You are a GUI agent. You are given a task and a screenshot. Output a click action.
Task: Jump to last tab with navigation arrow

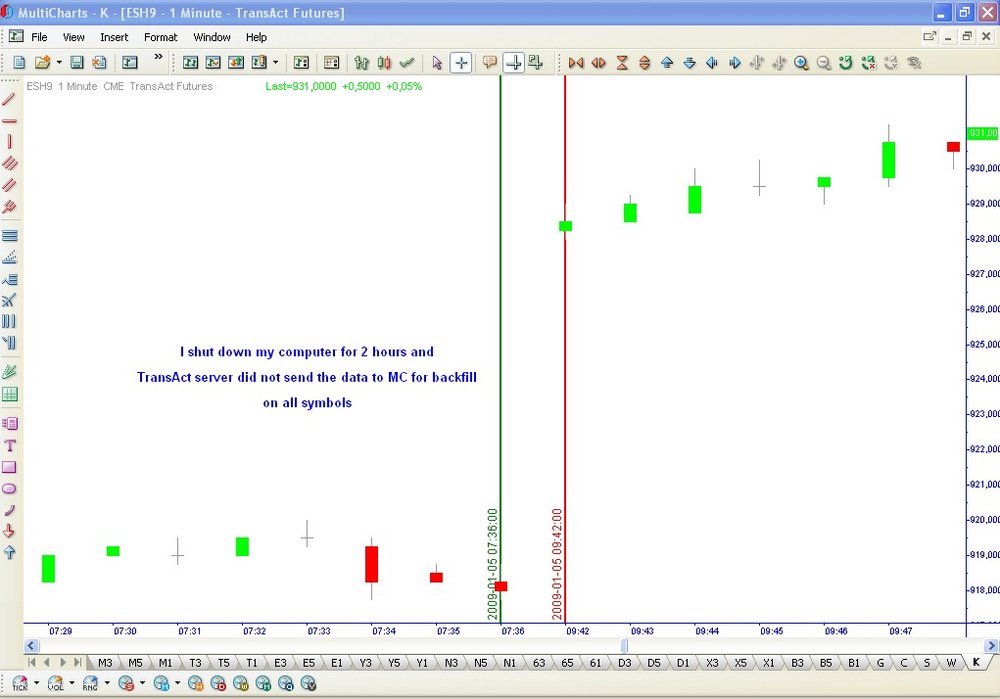click(x=78, y=663)
